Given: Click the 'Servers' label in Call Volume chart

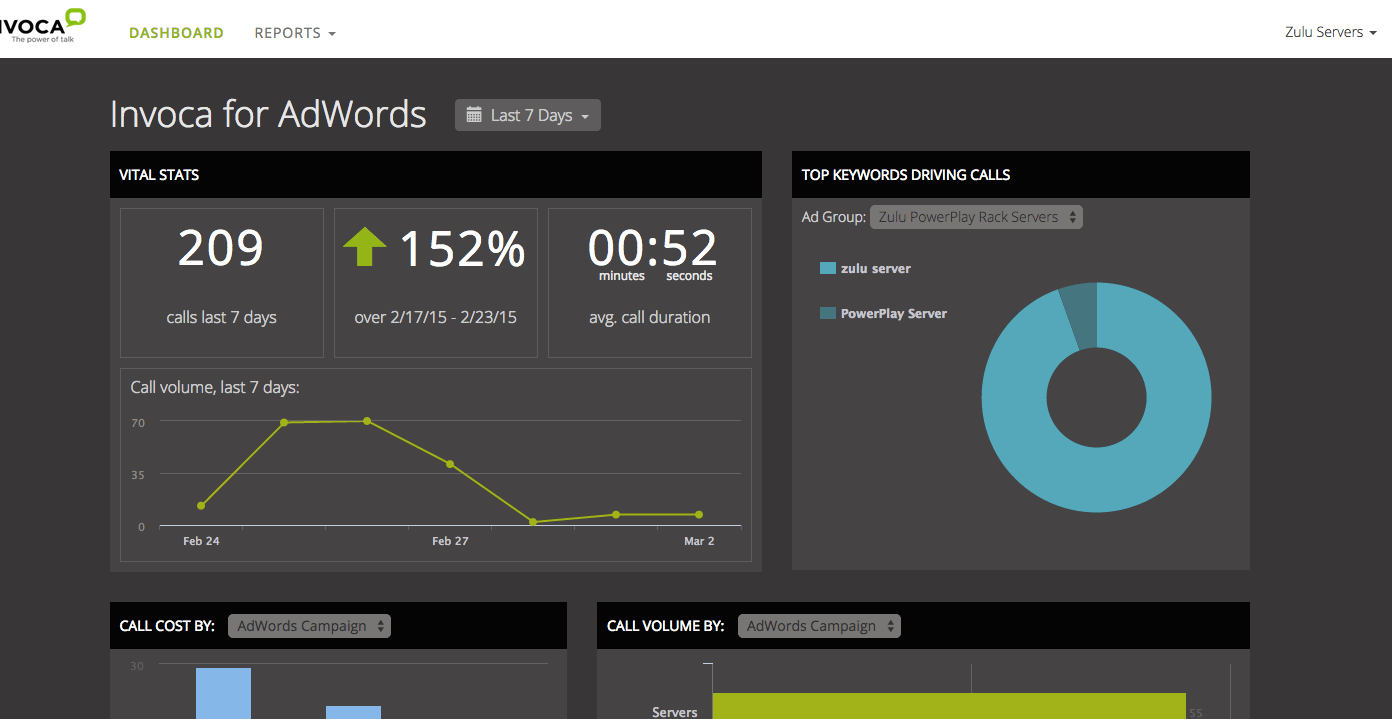Looking at the screenshot, I should pyautogui.click(x=675, y=712).
